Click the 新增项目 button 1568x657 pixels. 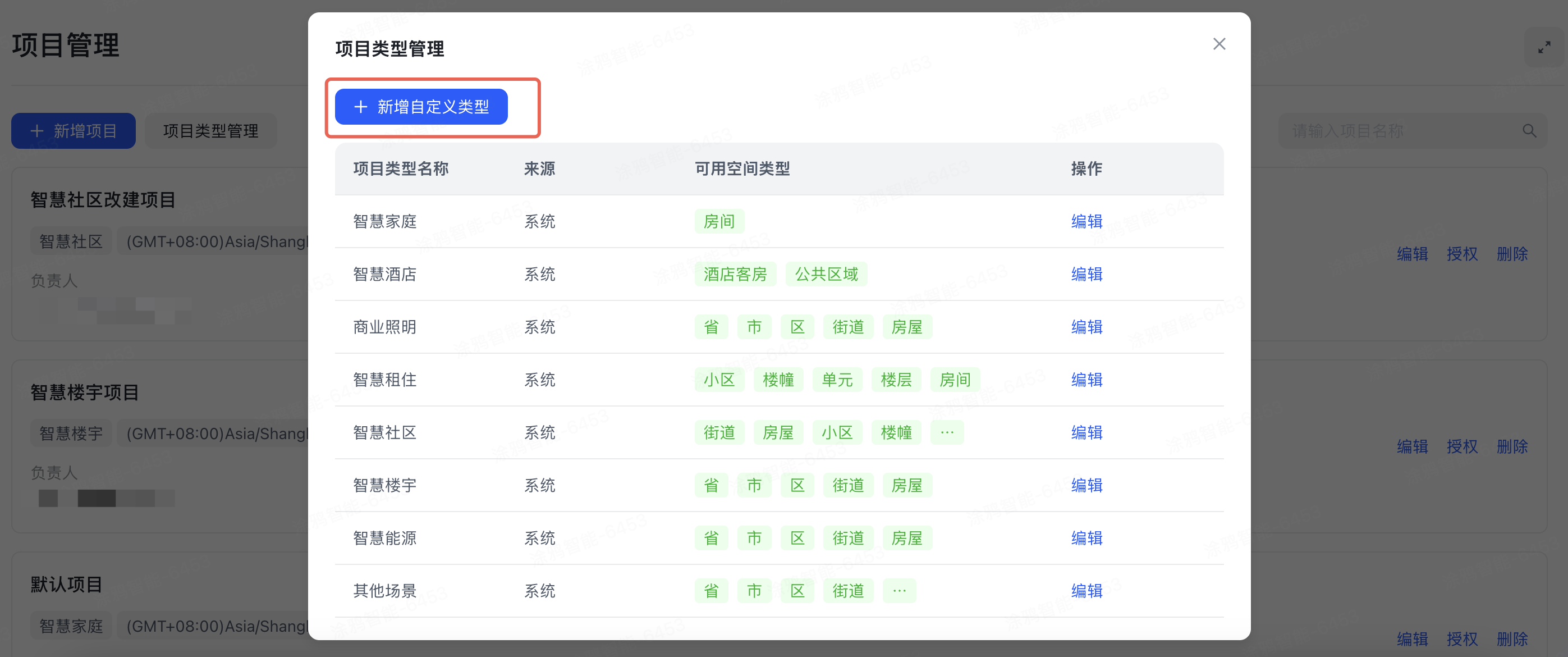pos(74,131)
